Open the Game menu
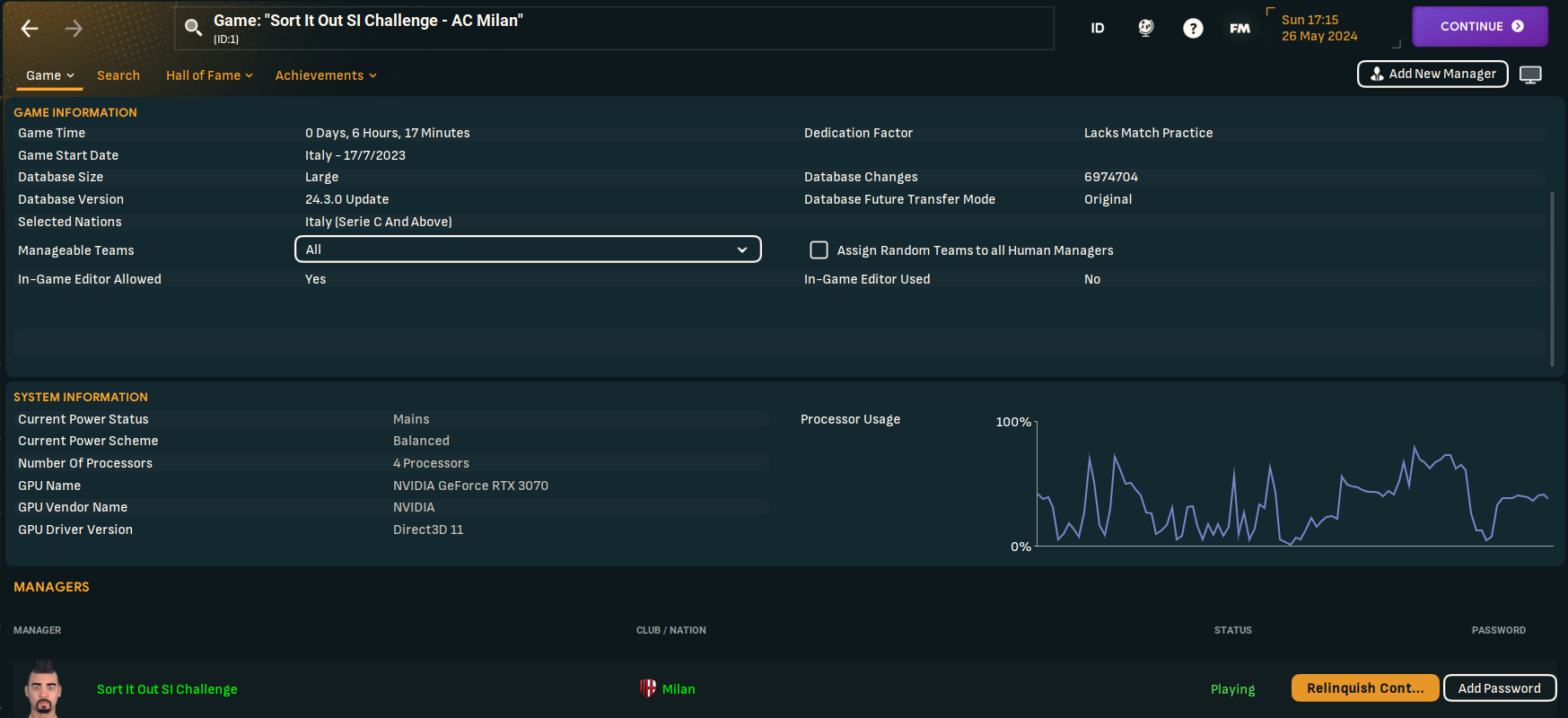1568x718 pixels. point(49,75)
